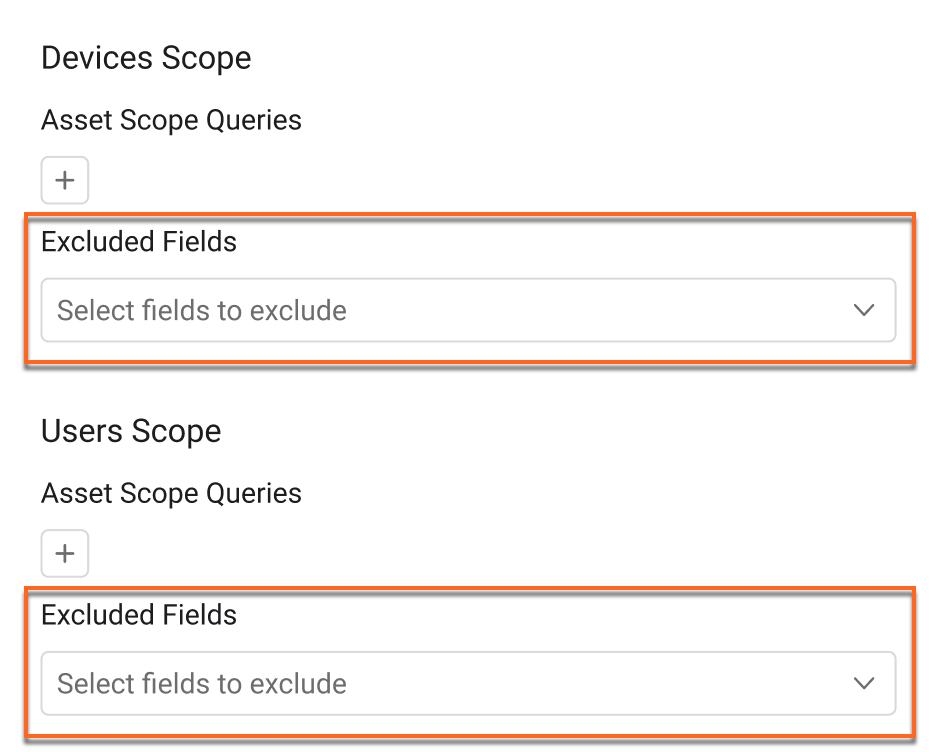Screen dimensions: 936x752
Task: Click the Excluded Fields label in Users Scope
Action: pyautogui.click(x=138, y=615)
